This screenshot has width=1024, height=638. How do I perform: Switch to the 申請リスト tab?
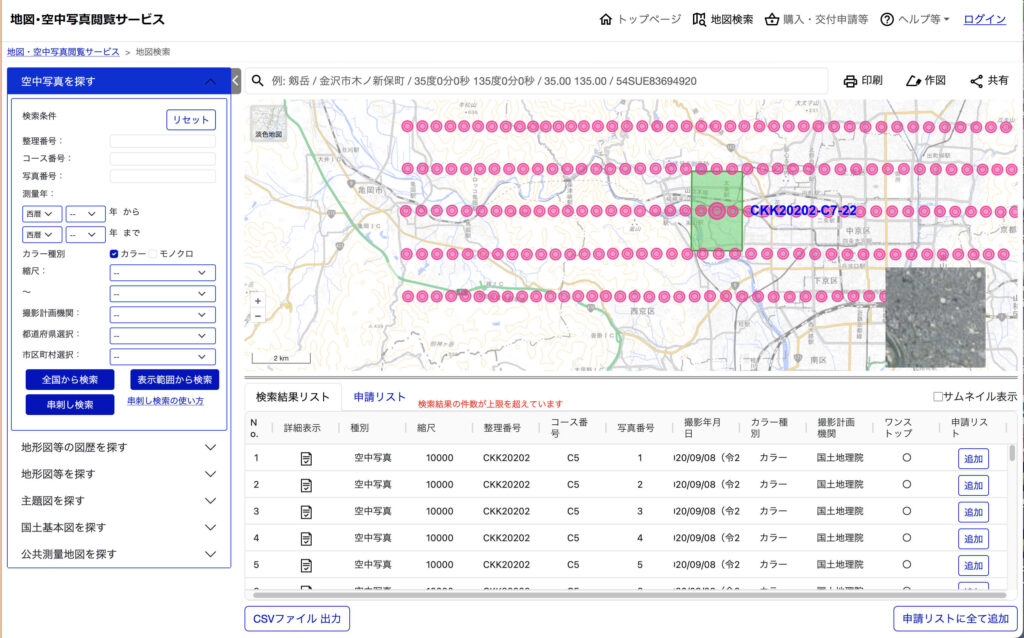tap(380, 397)
